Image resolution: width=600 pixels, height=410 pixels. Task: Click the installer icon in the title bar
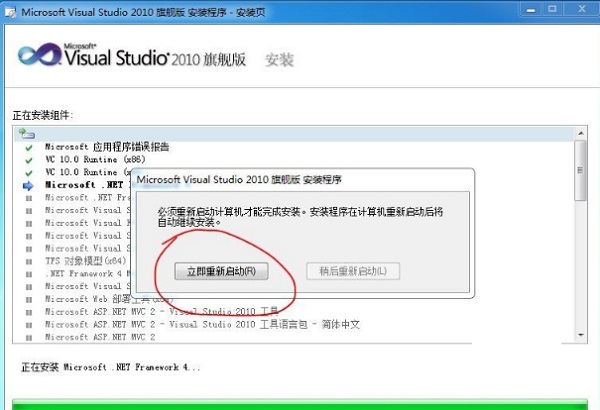click(11, 13)
